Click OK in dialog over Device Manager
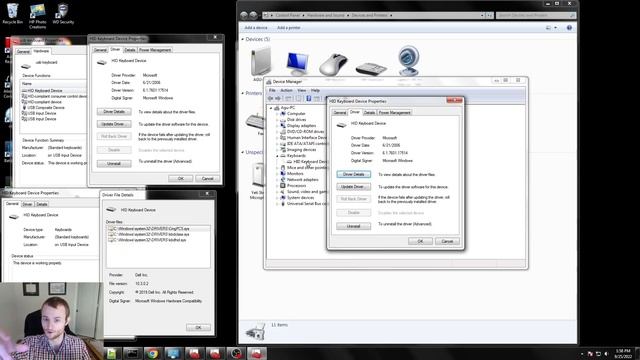Image resolution: width=640 pixels, height=360 pixels. pyautogui.click(x=420, y=241)
